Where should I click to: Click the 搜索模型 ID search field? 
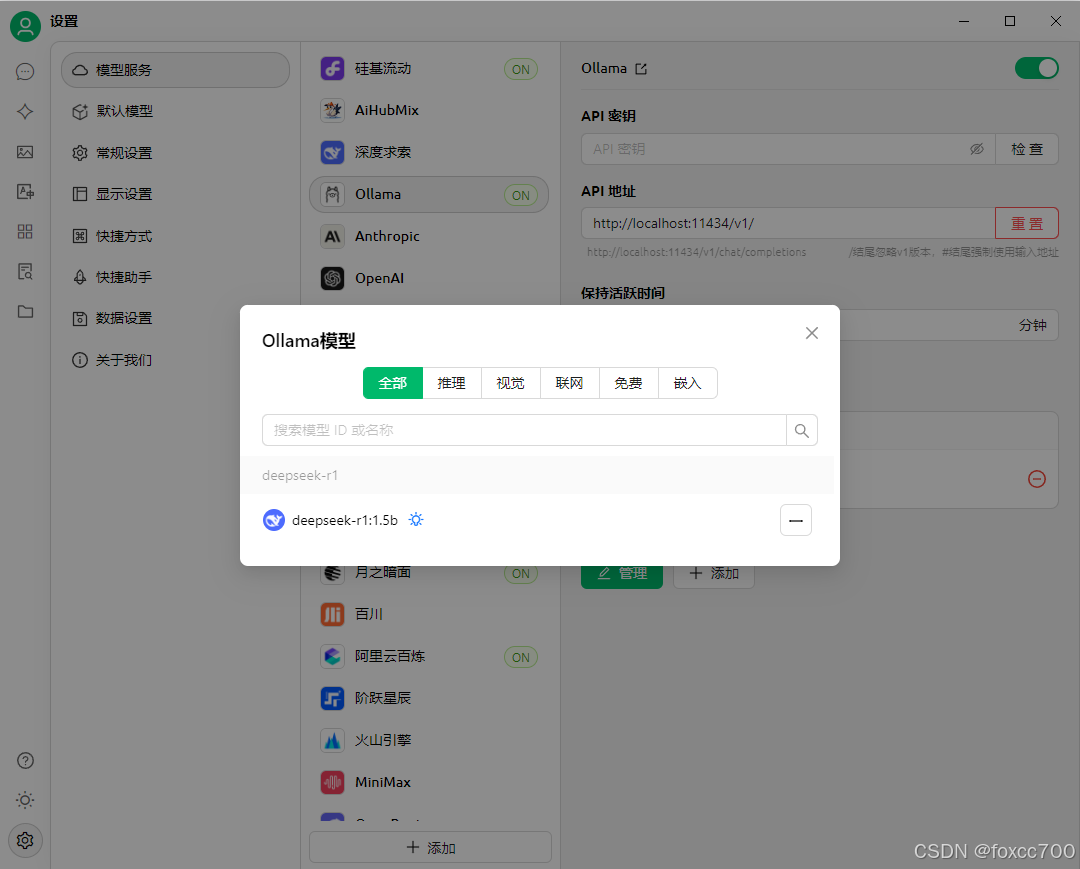coord(524,430)
